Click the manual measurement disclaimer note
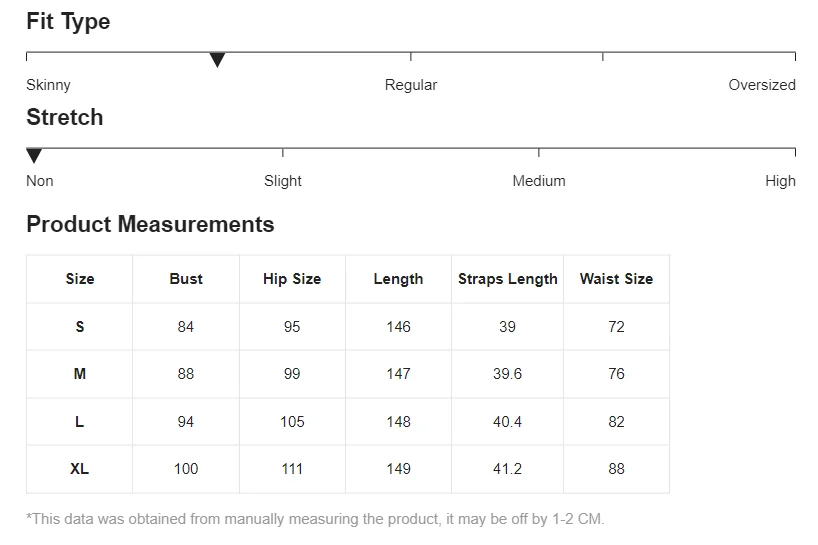The height and width of the screenshot is (545, 818). (315, 519)
